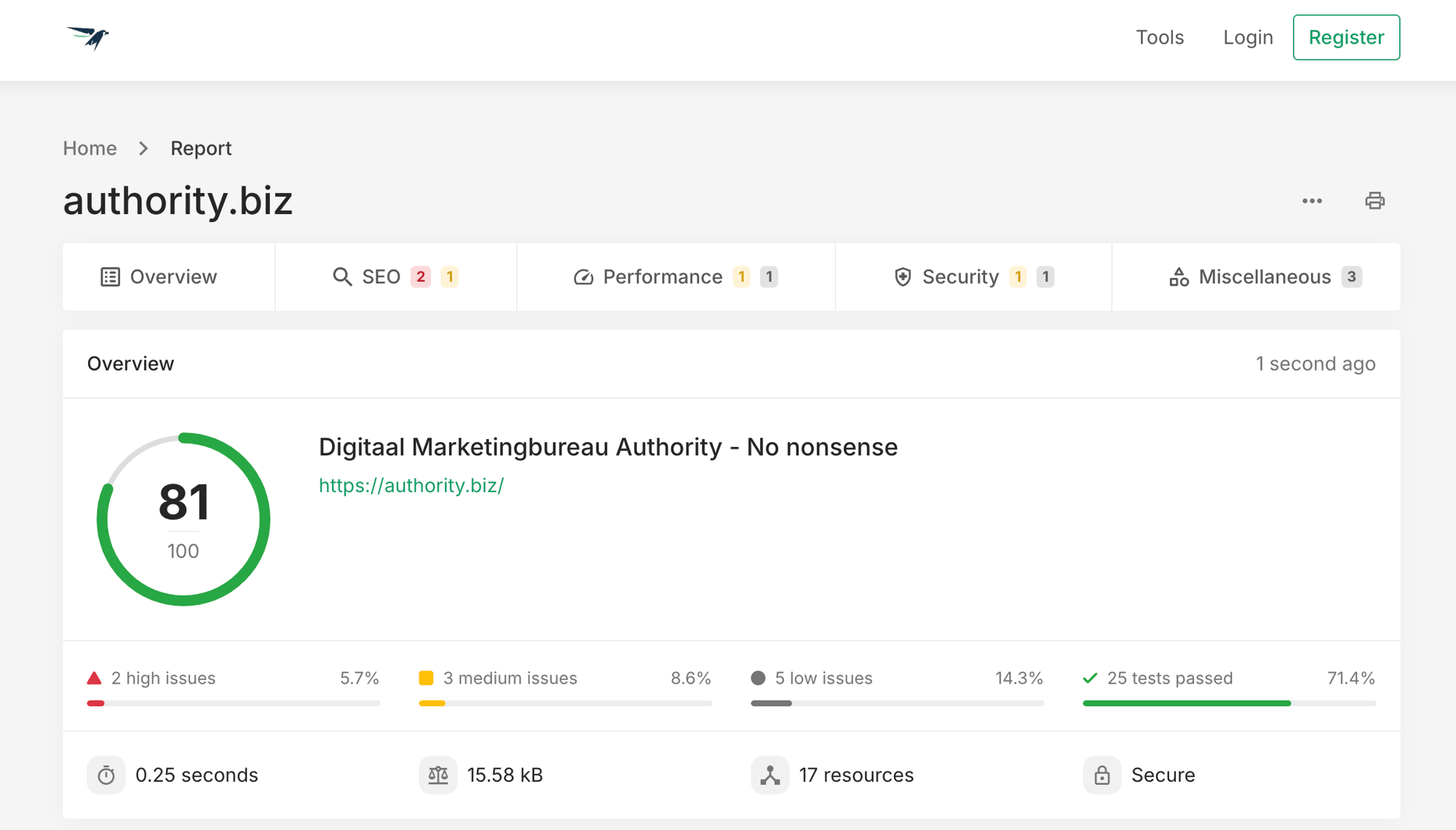Open https://authority.biz/ link
This screenshot has height=830, width=1456.
coord(410,485)
